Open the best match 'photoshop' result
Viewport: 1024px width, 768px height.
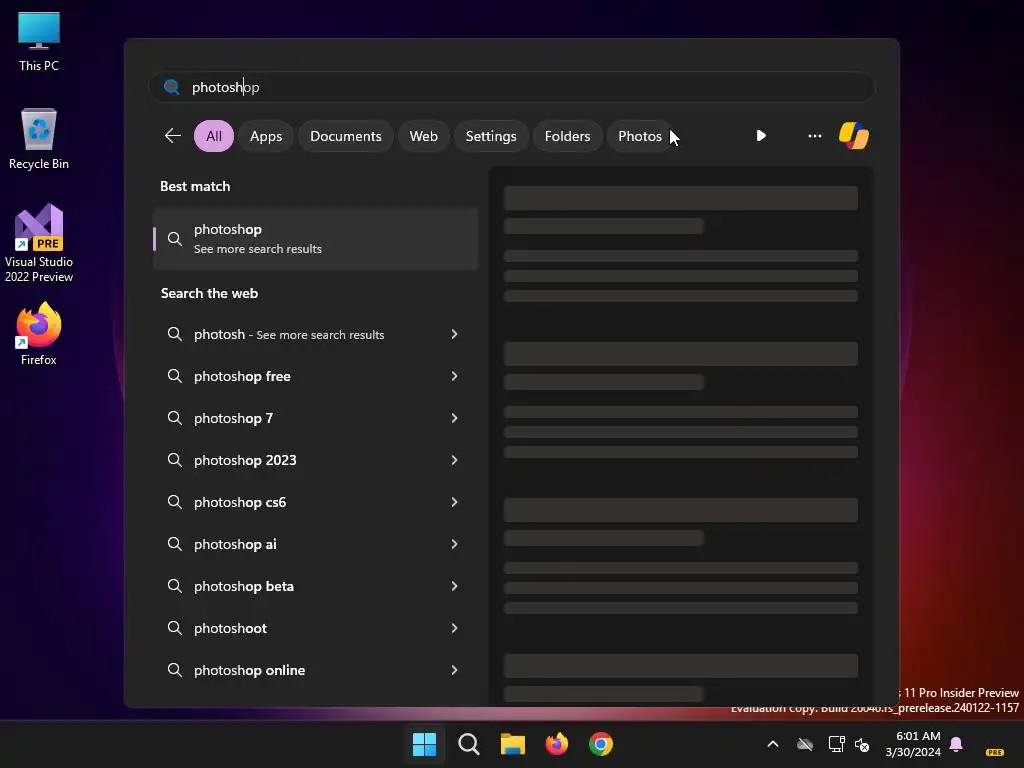click(315, 239)
